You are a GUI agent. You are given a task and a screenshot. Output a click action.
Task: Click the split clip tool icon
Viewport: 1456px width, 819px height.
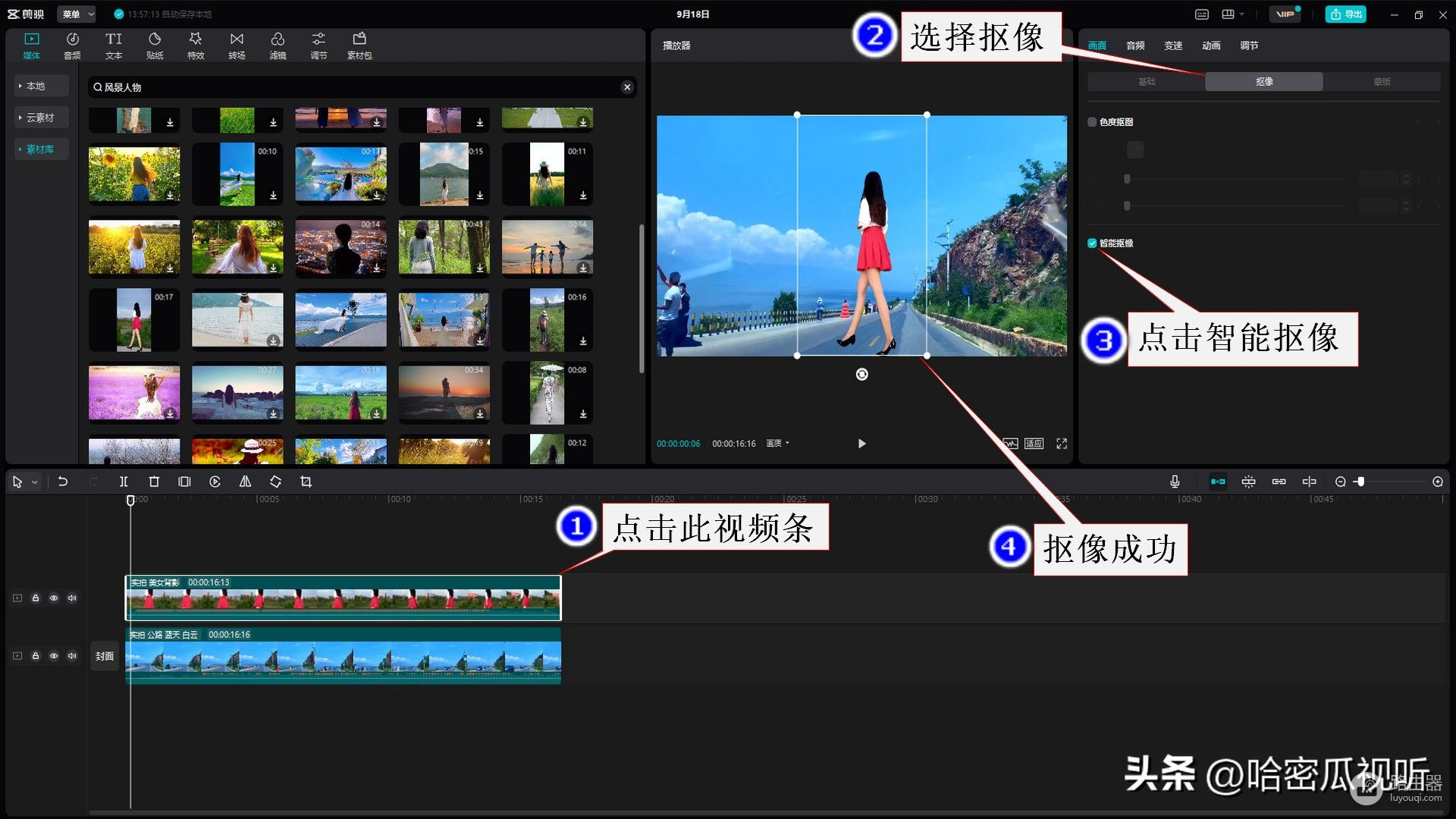124,482
